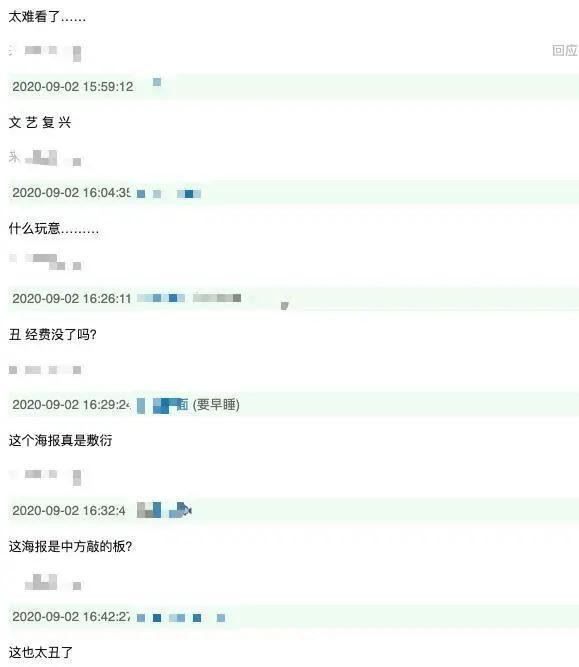
Task: Click the small blurred avatar beside 15:59:12
Action: (157, 82)
